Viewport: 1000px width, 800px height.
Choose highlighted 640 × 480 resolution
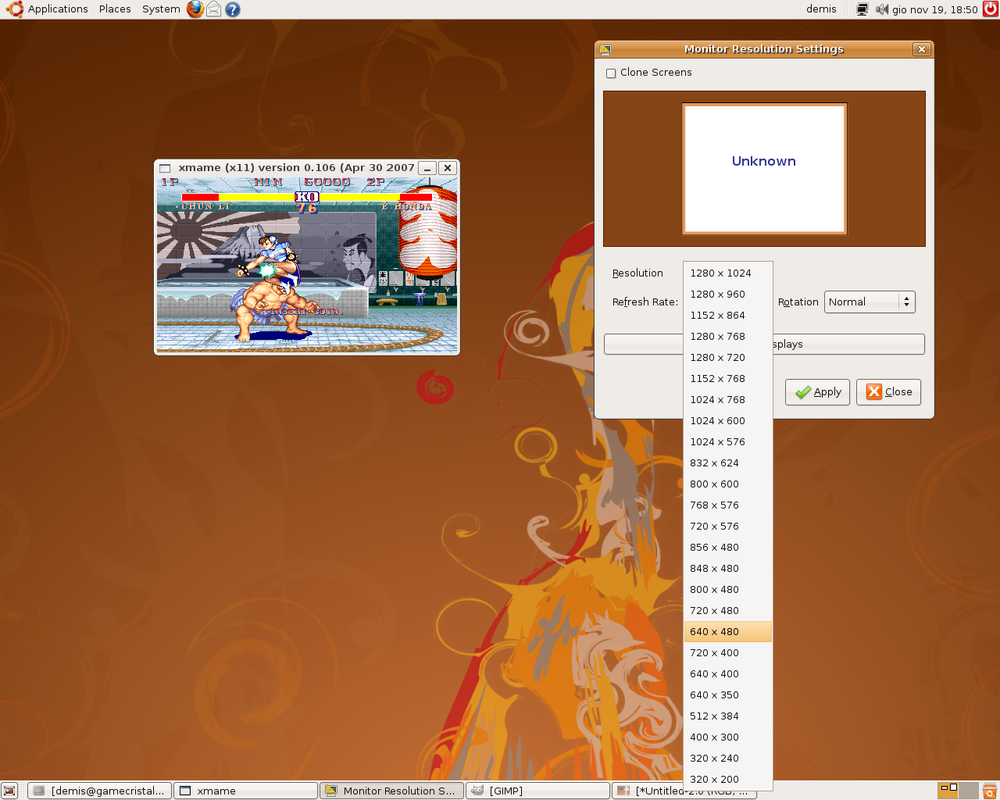point(728,631)
